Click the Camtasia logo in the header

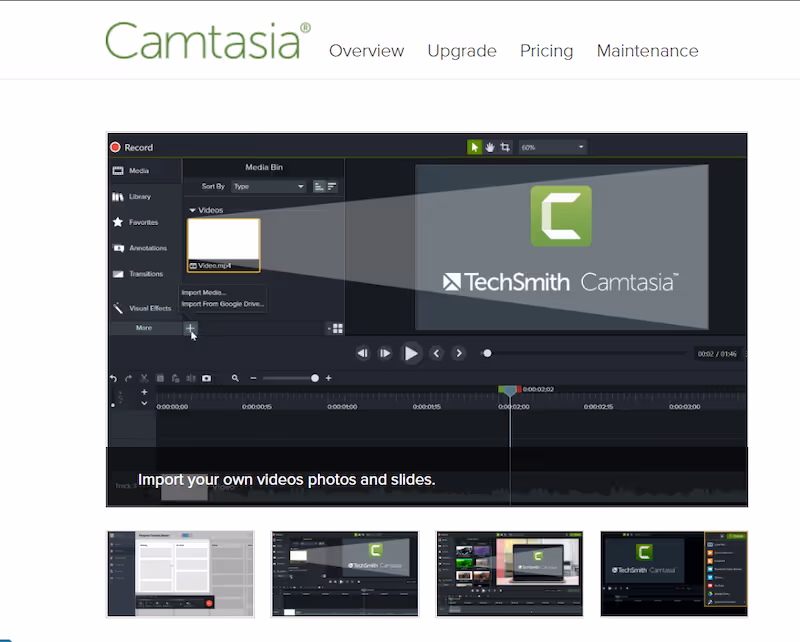click(208, 41)
